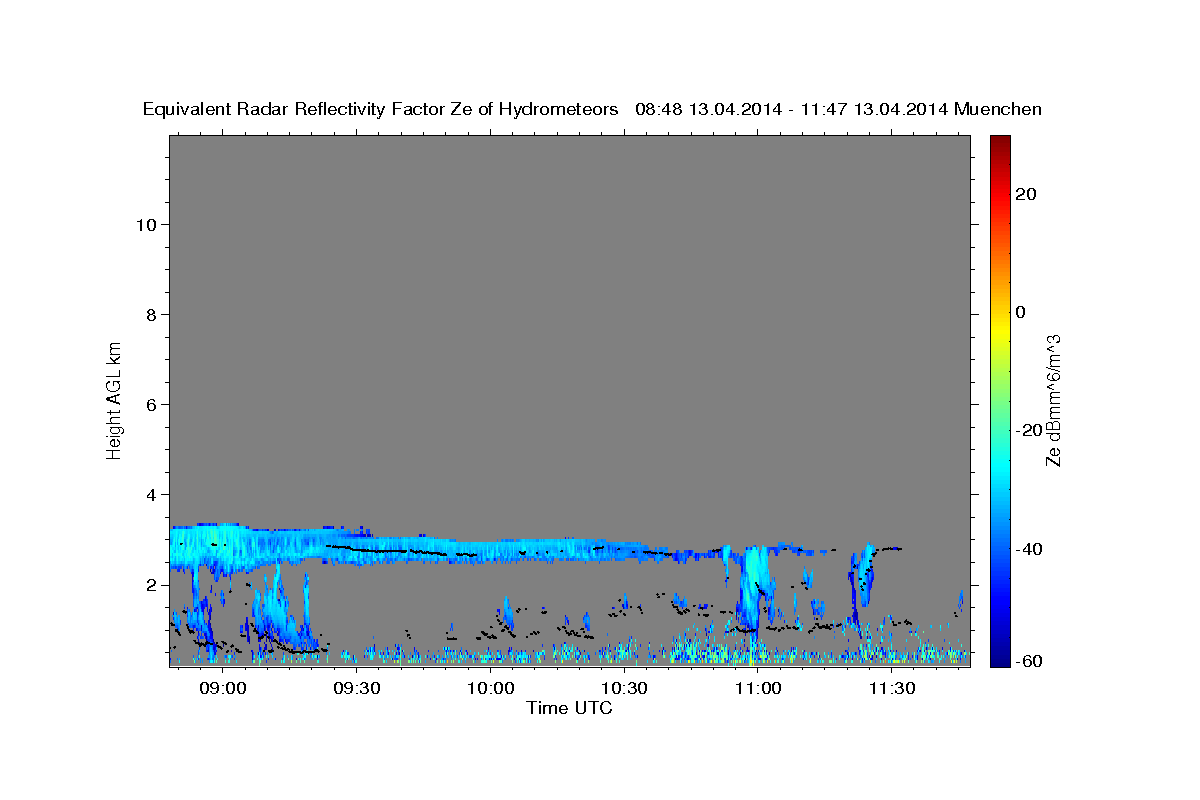The height and width of the screenshot is (800, 1200).
Task: Click the colorbar label -40
Action: tap(1028, 548)
